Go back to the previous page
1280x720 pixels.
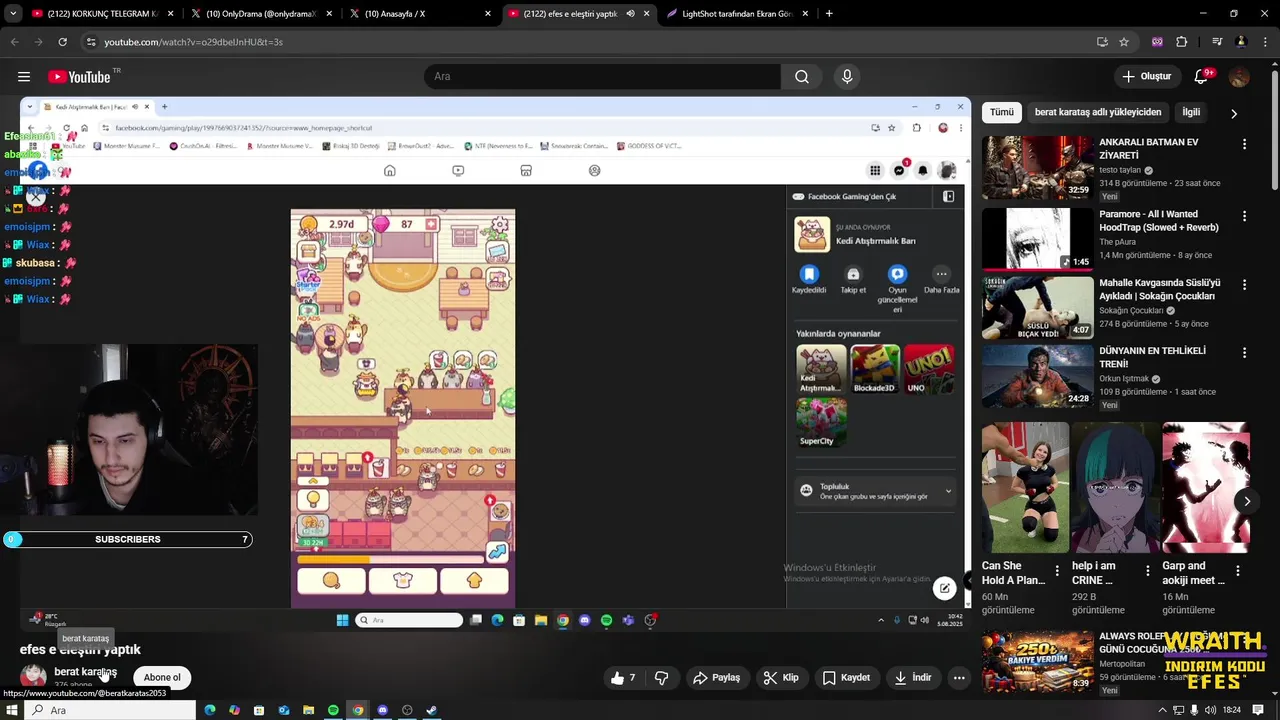point(14,42)
